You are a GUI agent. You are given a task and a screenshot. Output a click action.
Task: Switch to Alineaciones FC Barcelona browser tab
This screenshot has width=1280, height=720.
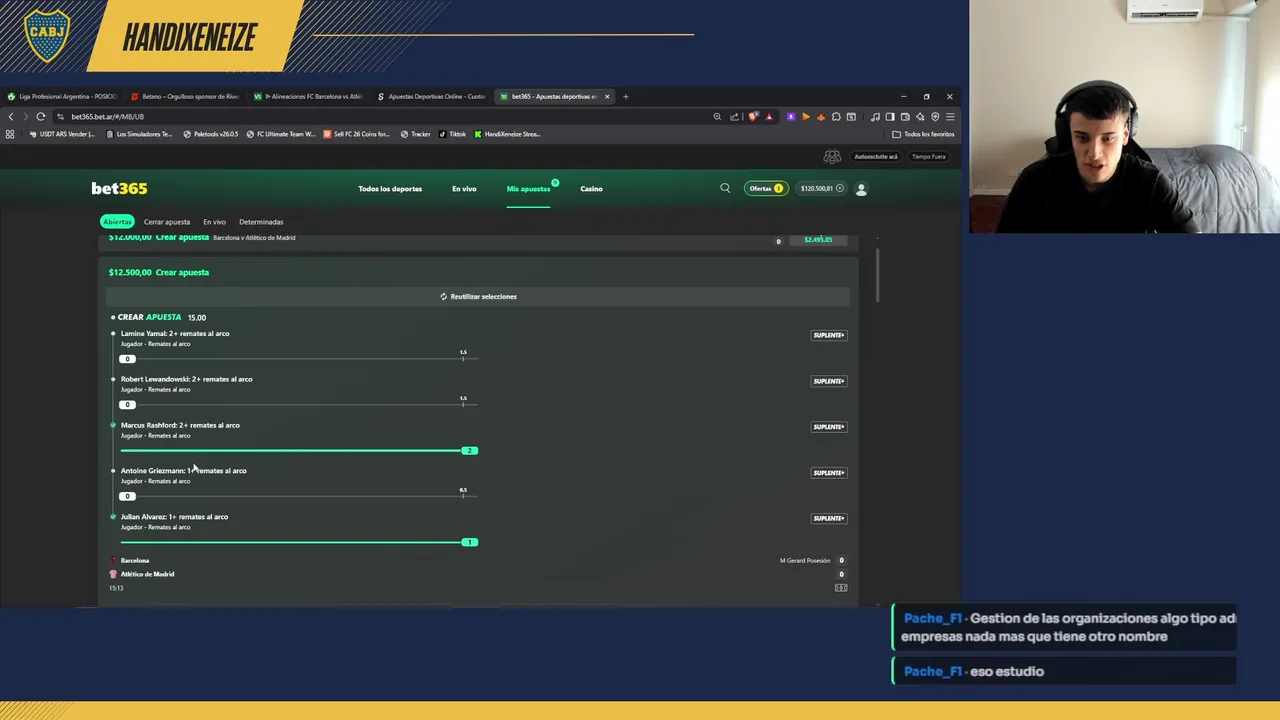click(309, 97)
